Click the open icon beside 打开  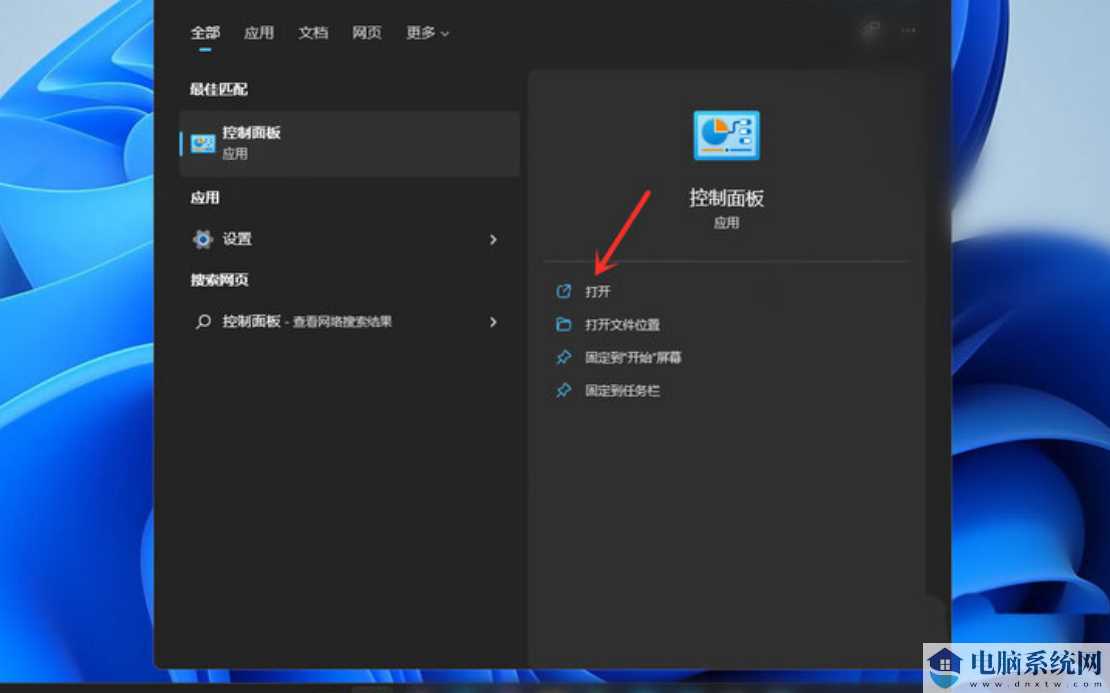(x=564, y=291)
